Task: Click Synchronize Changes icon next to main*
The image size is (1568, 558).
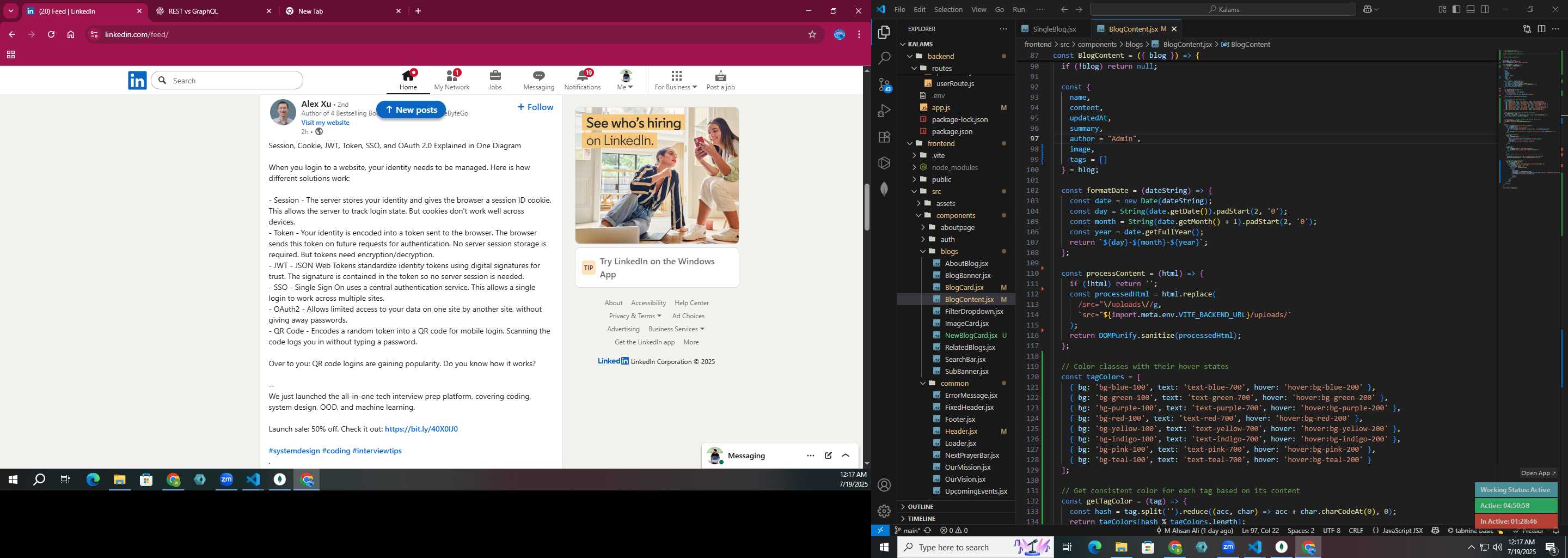Action: tap(928, 531)
